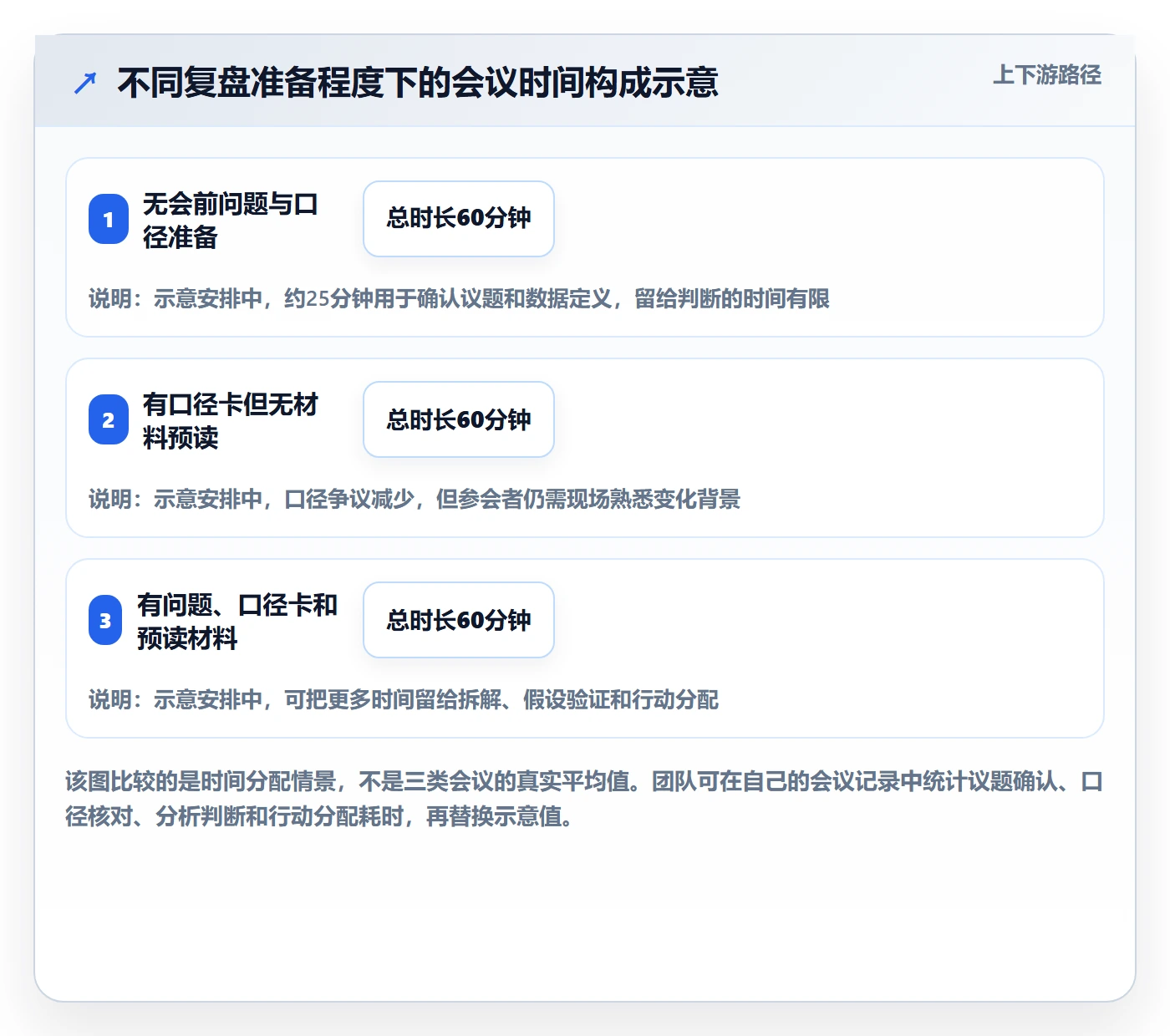Click the note about 约25分钟用于确认议题
This screenshot has height=1036, width=1170.
point(459,298)
